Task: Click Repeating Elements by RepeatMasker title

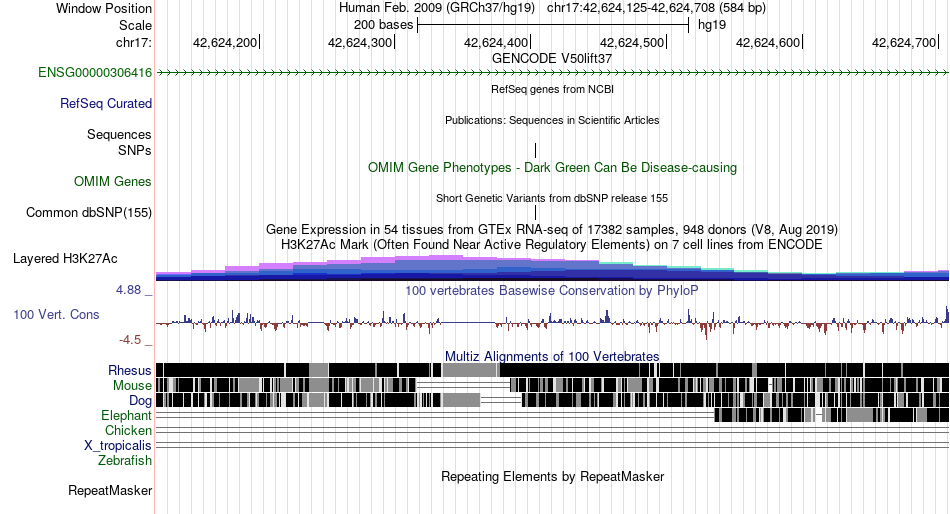Action: pos(552,476)
